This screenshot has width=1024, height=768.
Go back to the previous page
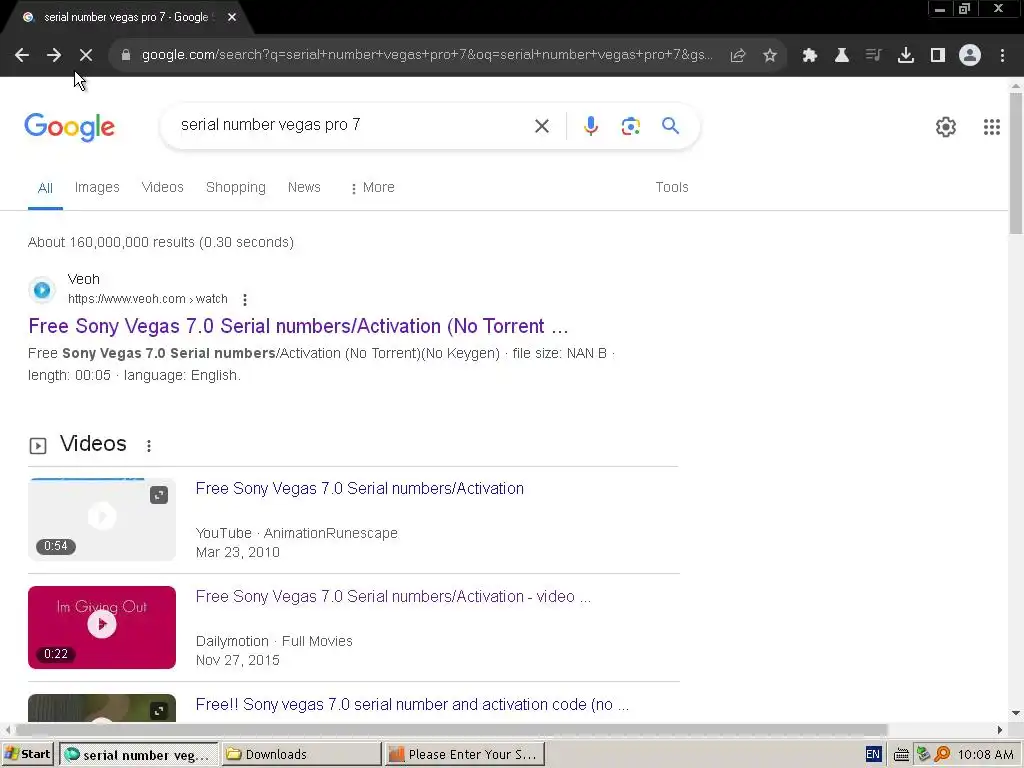(x=22, y=56)
